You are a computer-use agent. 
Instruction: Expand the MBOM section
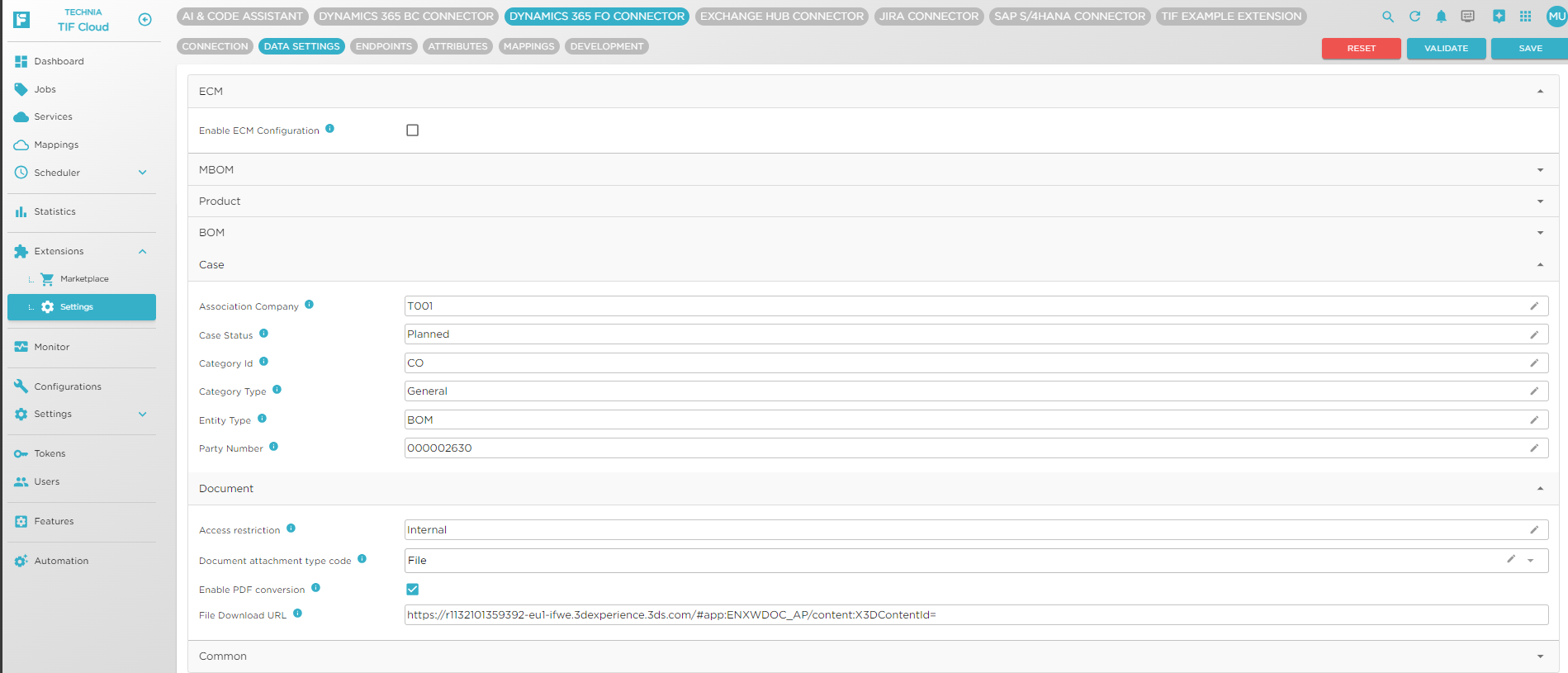pyautogui.click(x=1539, y=170)
